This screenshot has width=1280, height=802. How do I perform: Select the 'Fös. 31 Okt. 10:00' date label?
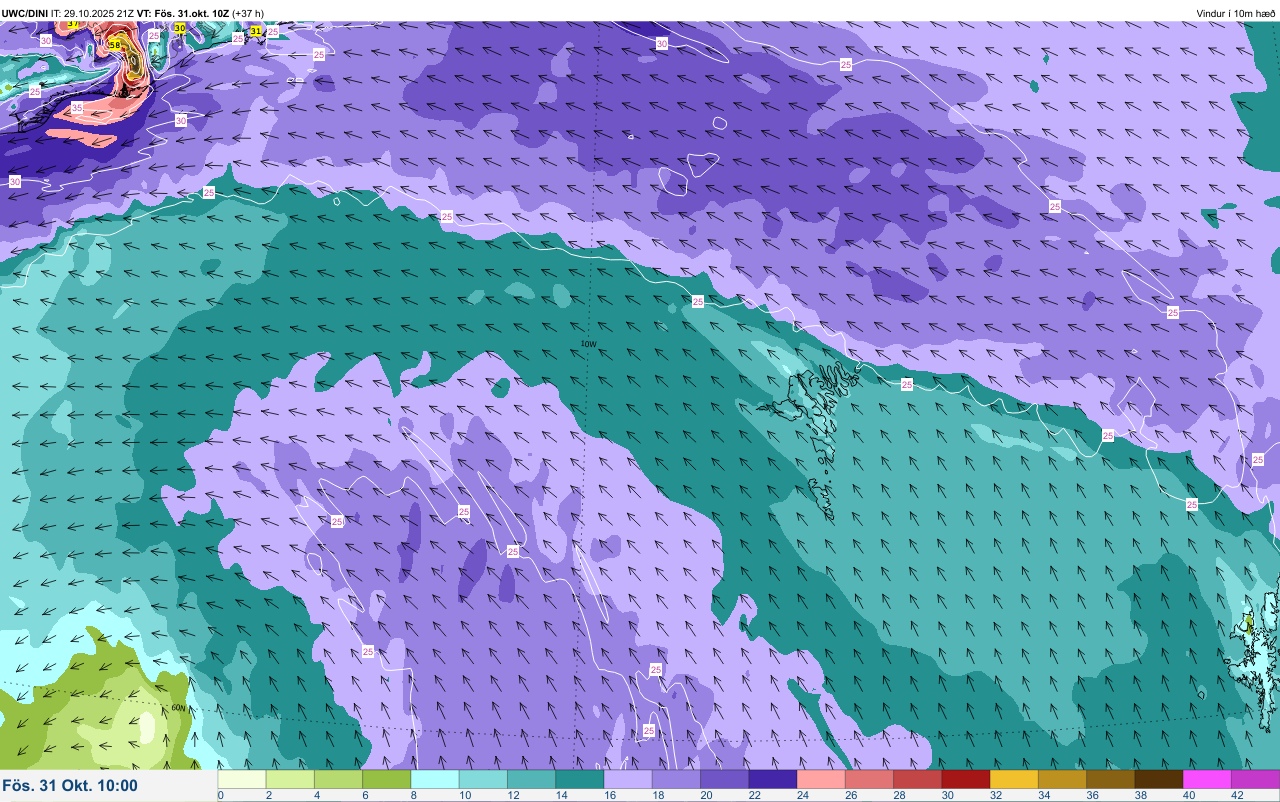70,786
